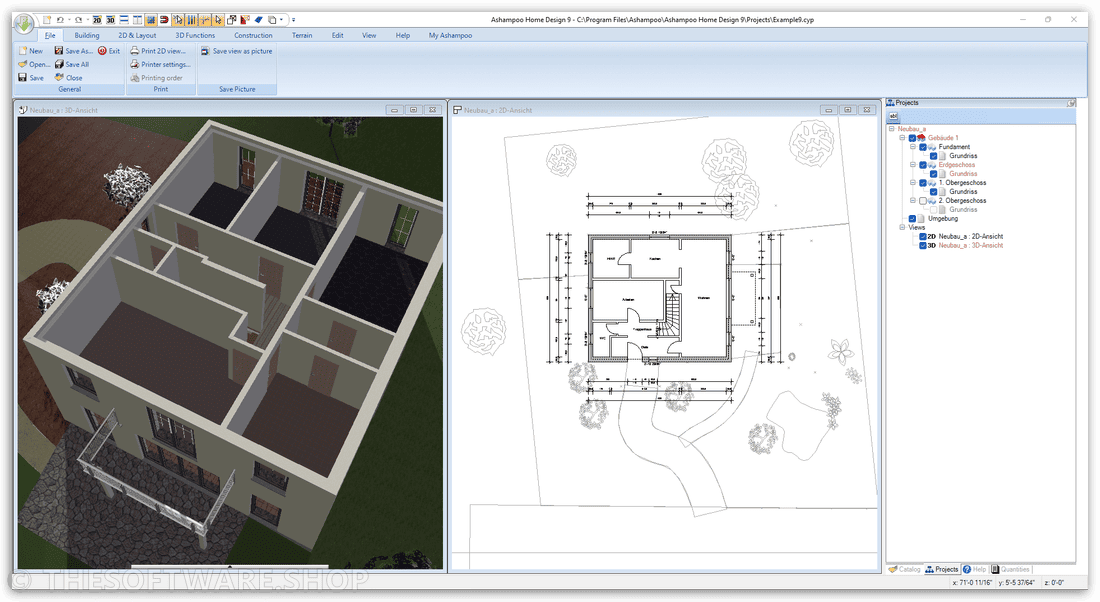The image size is (1100, 602).
Task: Open the My Ashampoo ribbon tab
Action: (450, 35)
